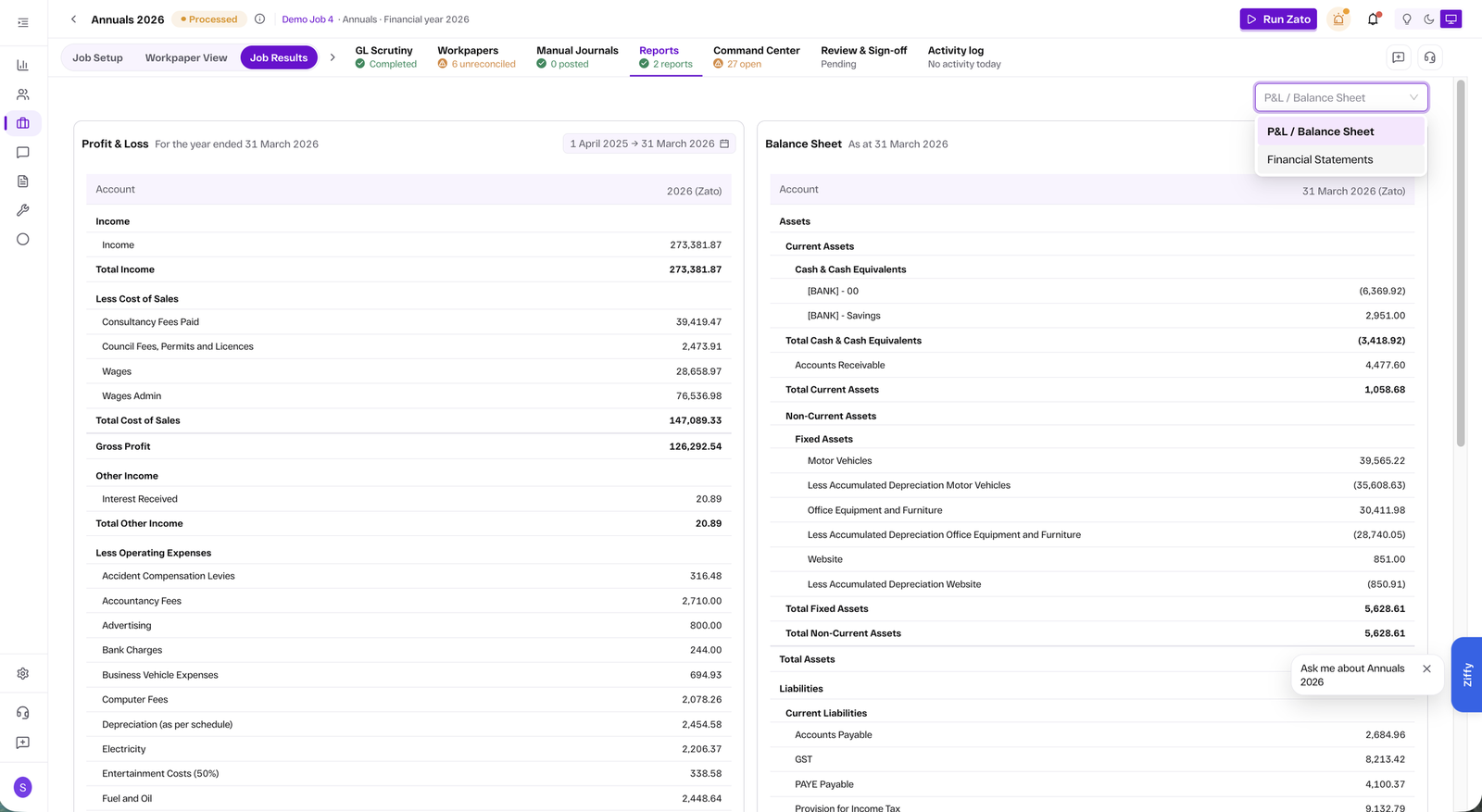
Task: Open the briefcase jobs icon in sidebar
Action: [23, 123]
